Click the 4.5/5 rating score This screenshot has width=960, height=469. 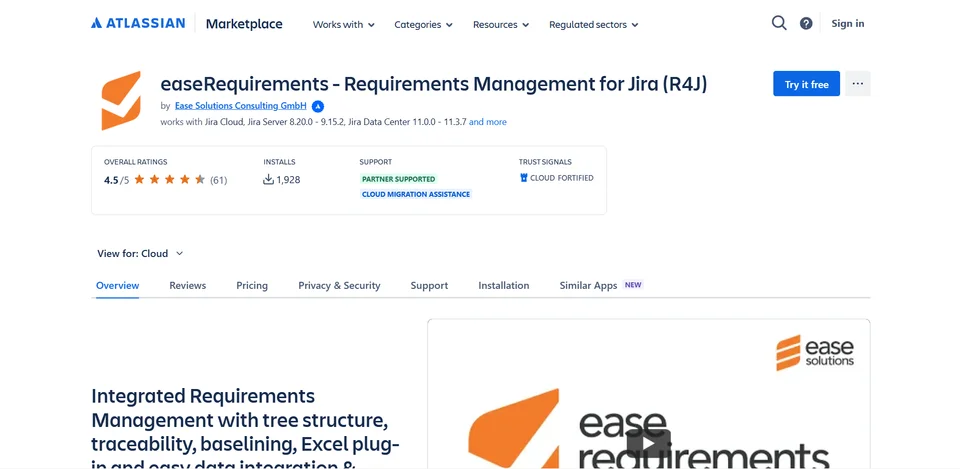click(117, 180)
